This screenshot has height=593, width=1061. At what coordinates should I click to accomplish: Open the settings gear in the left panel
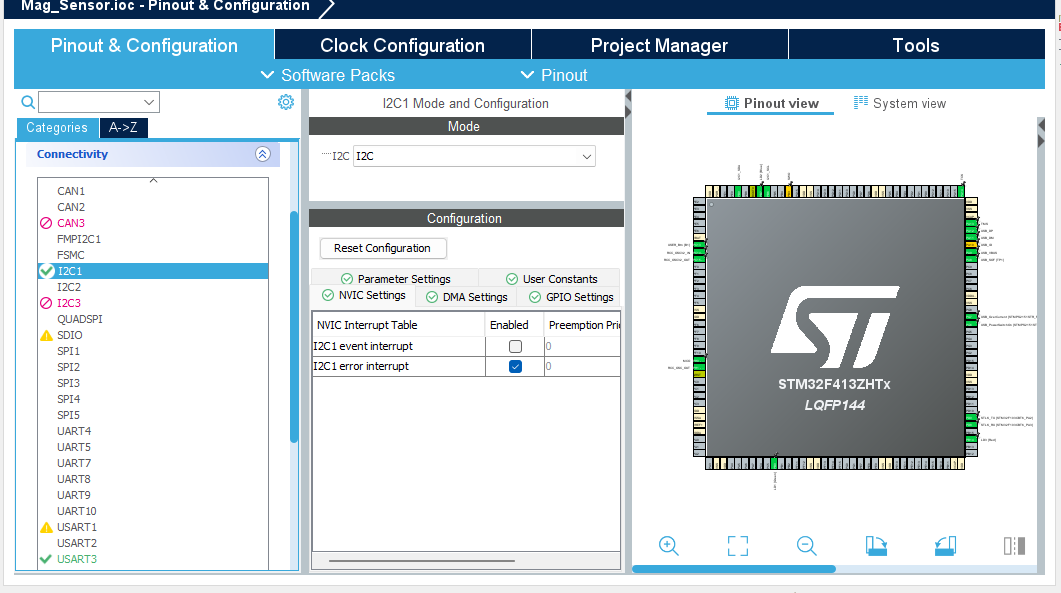click(x=286, y=101)
